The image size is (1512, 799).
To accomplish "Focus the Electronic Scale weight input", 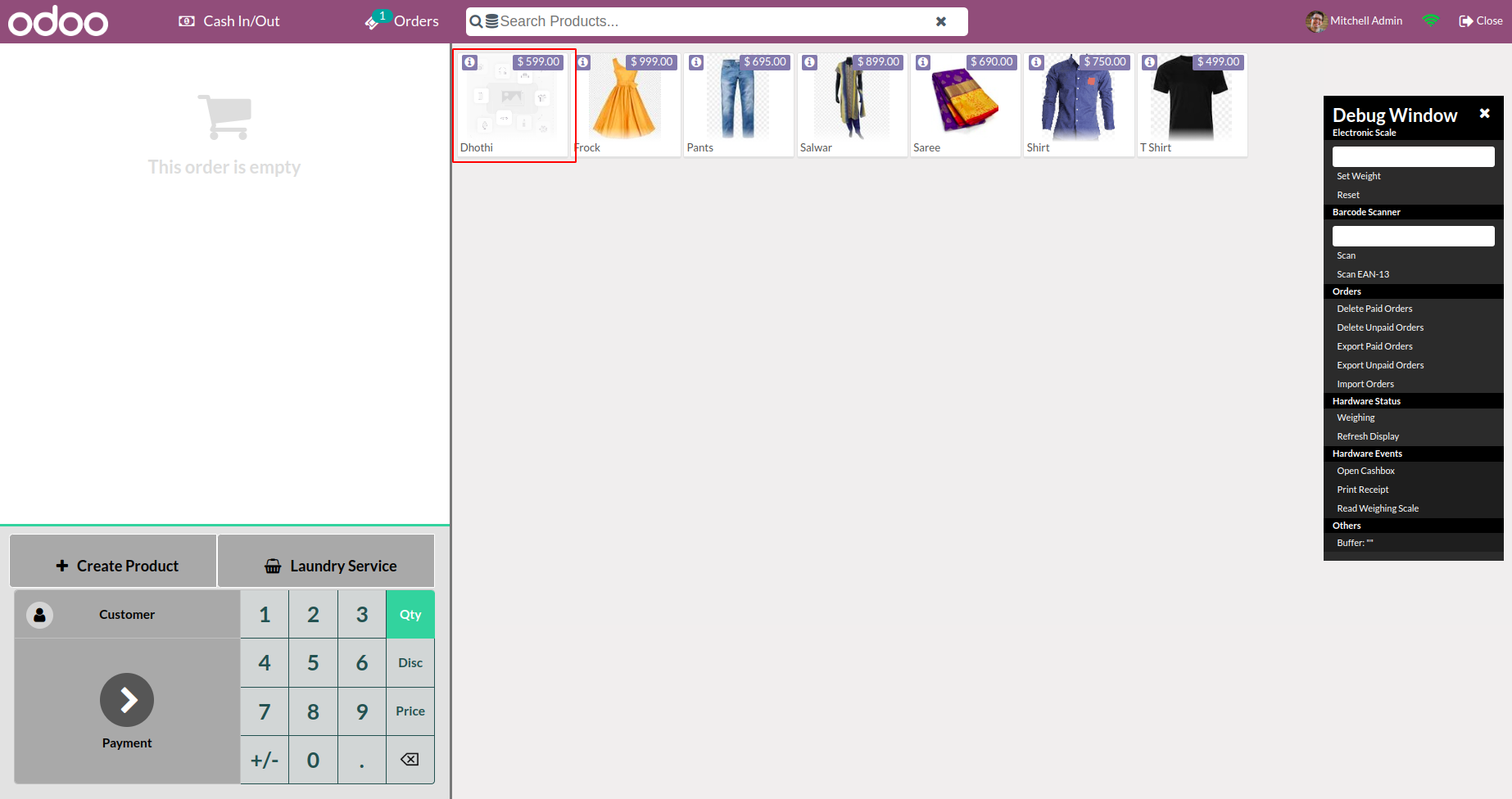I will [1413, 156].
